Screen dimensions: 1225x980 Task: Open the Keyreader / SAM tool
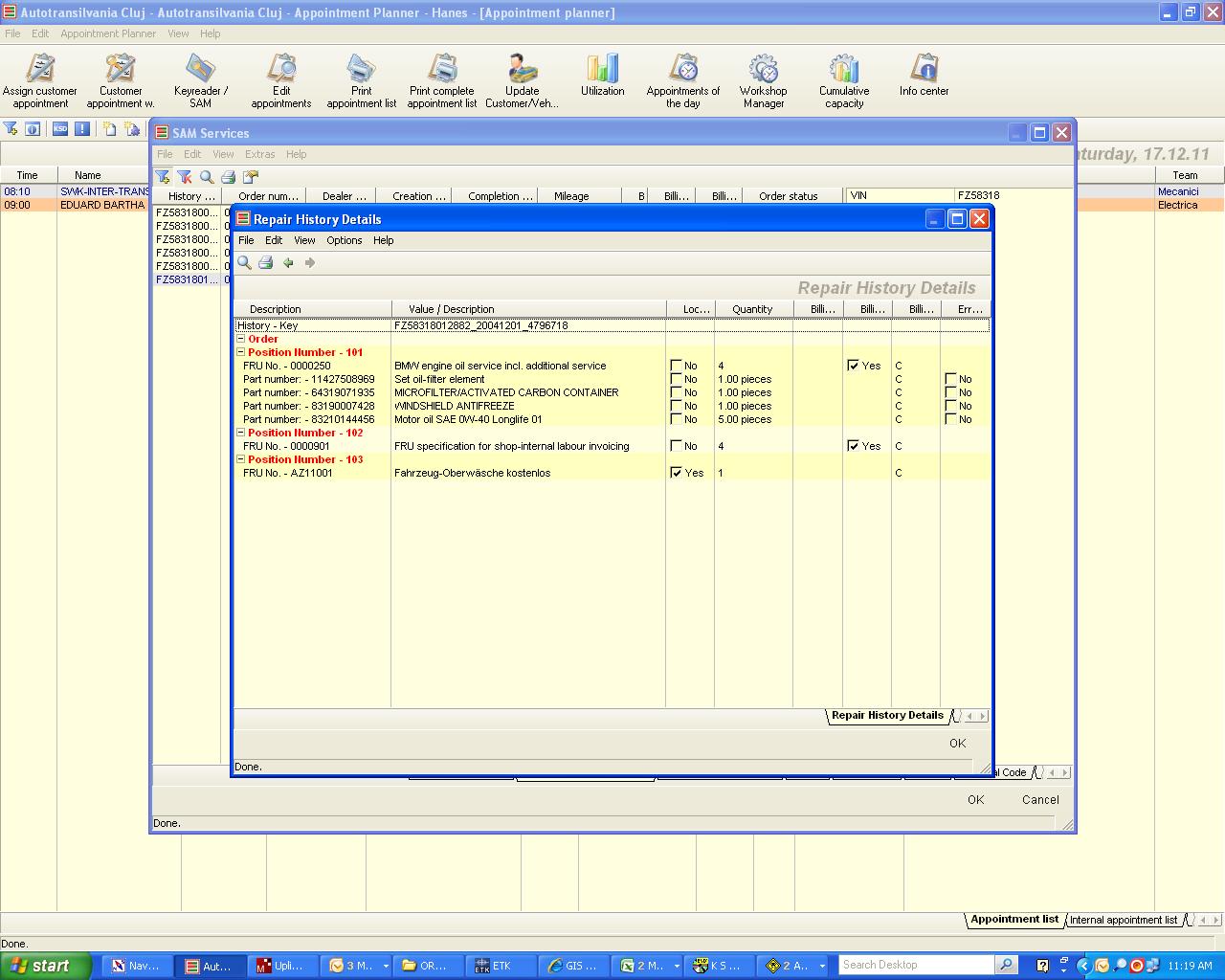pos(201,80)
